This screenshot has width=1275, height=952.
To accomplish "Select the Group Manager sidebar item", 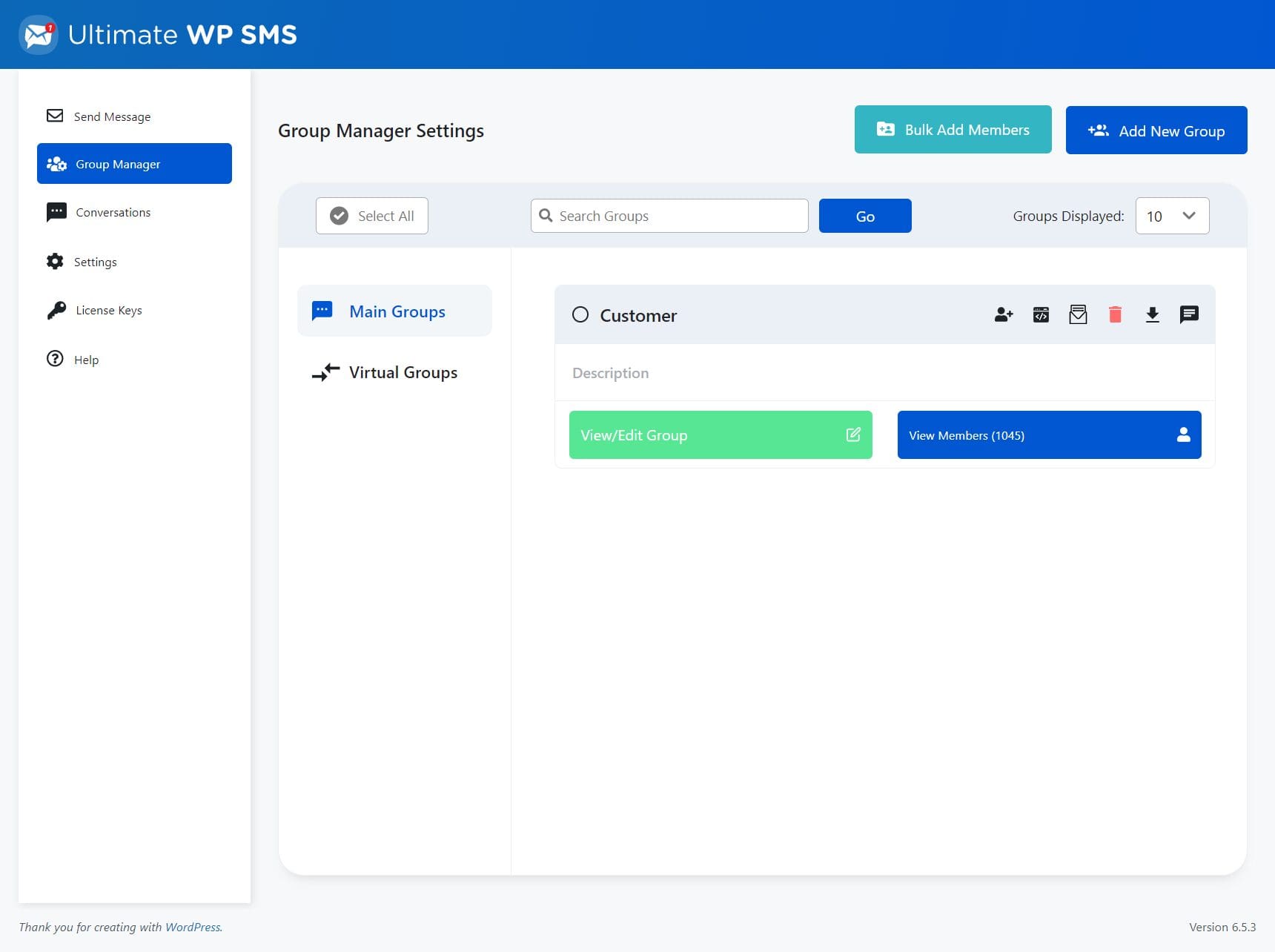I will [134, 164].
